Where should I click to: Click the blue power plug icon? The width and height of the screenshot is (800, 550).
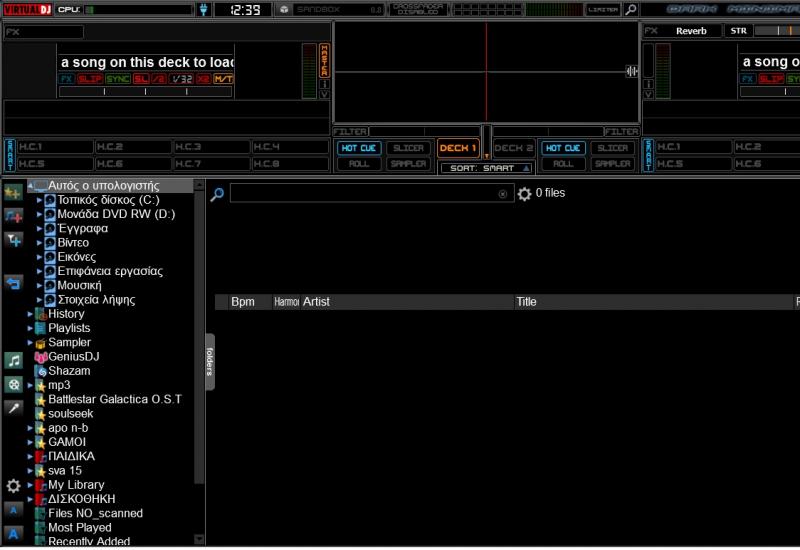pos(203,9)
